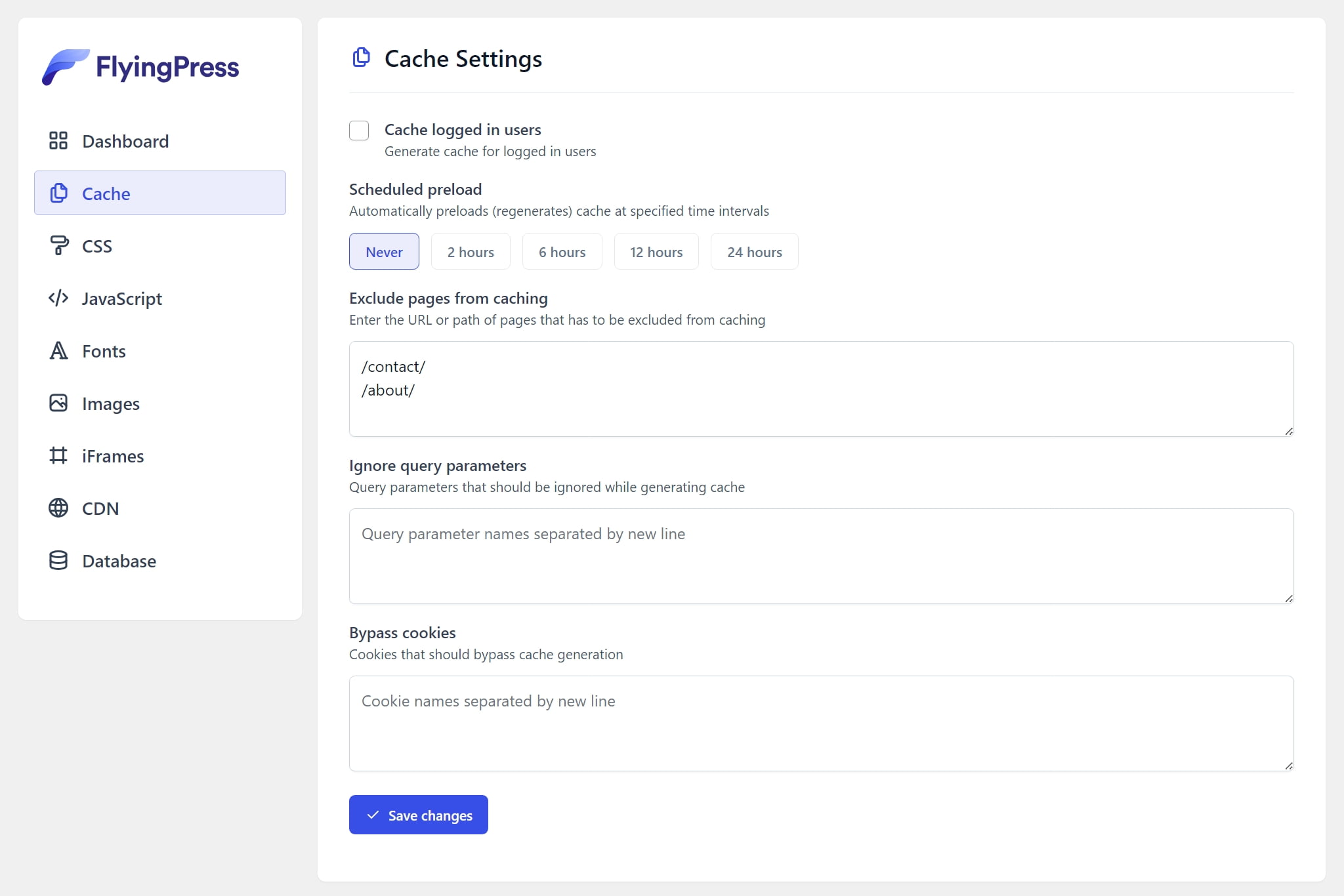Click the Database cylinder icon

click(x=58, y=560)
